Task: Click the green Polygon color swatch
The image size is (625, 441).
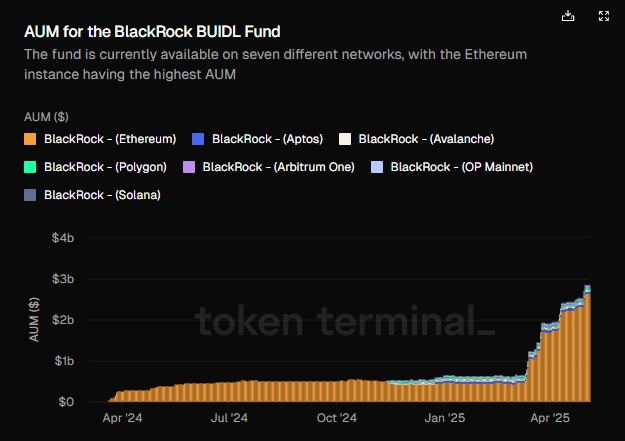Action: [x=31, y=166]
